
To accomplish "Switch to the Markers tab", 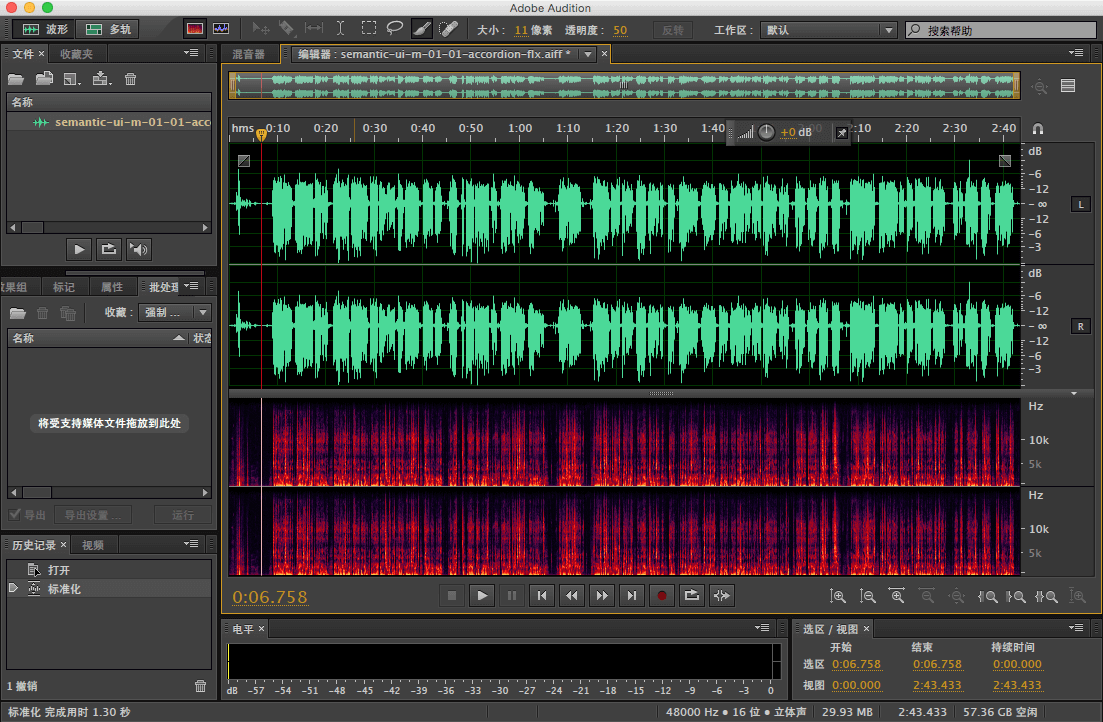I will point(63,286).
